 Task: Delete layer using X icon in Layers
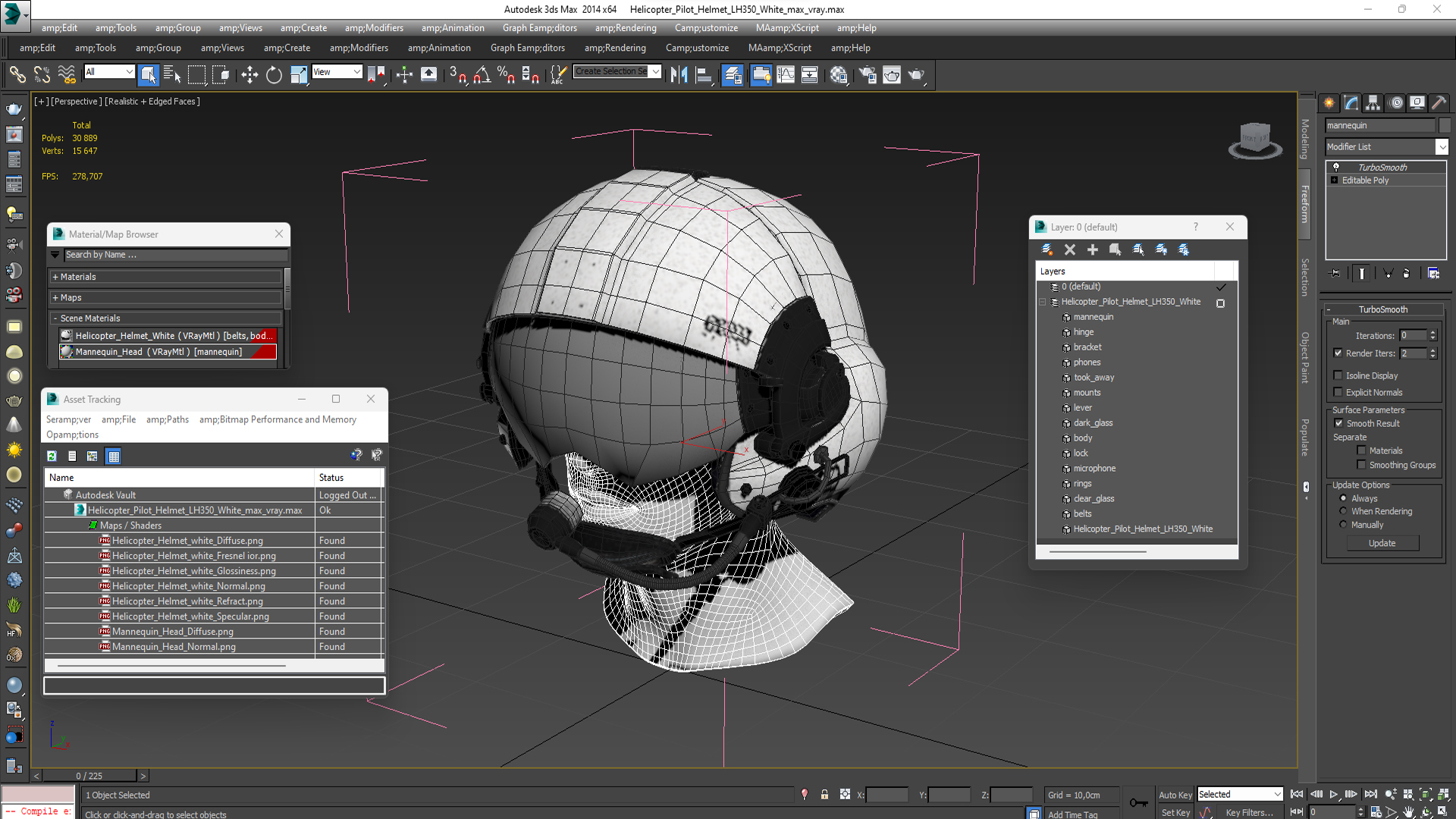(x=1070, y=249)
